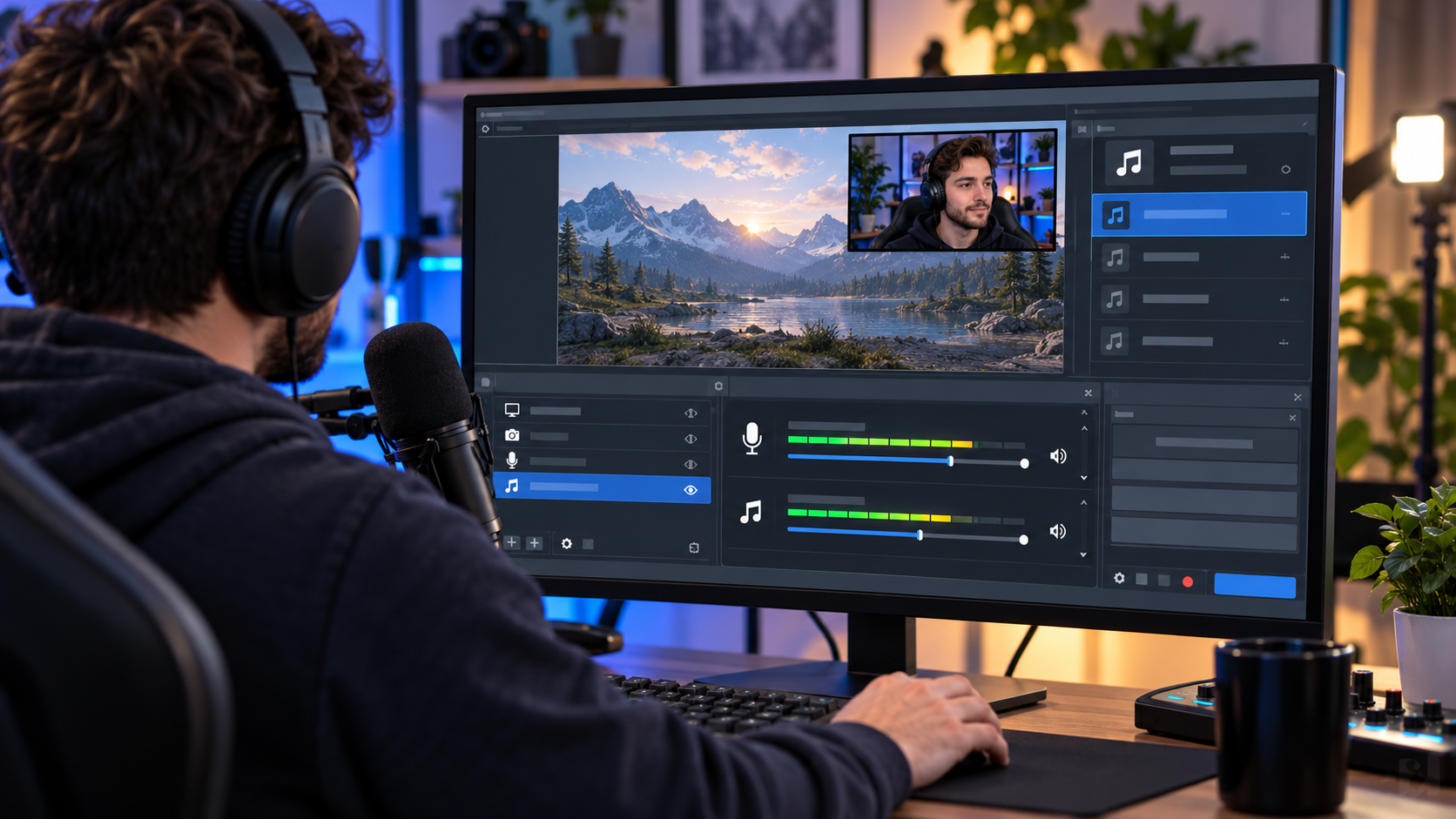Click the delete icon at sources panel corner
The image size is (1456, 819).
pos(694,547)
